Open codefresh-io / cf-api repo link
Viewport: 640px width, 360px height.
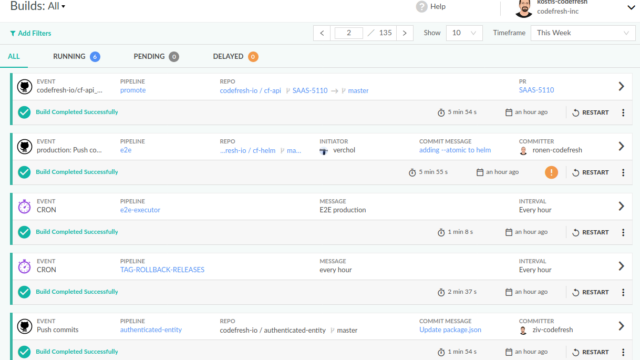coord(250,90)
